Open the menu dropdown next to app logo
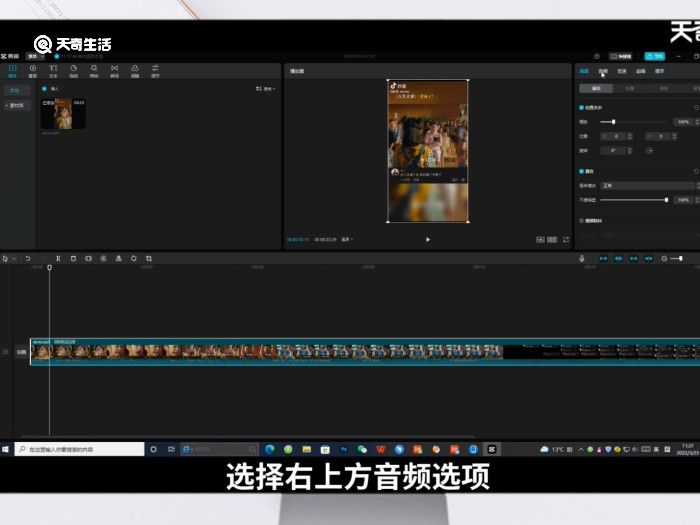Image resolution: width=700 pixels, height=525 pixels. pyautogui.click(x=36, y=56)
